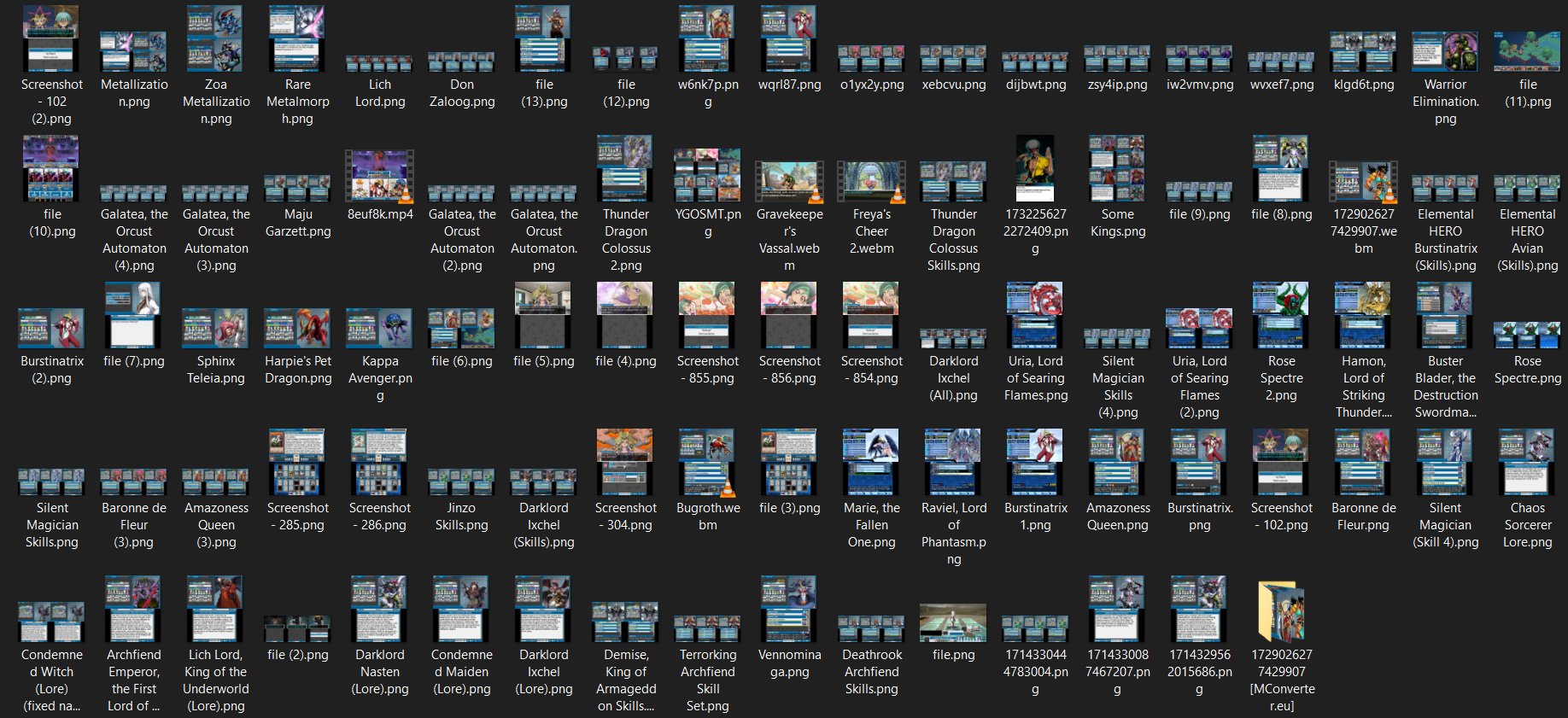The image size is (1568, 718).
Task: Select Screenshot - 854.png file
Action: [x=871, y=315]
